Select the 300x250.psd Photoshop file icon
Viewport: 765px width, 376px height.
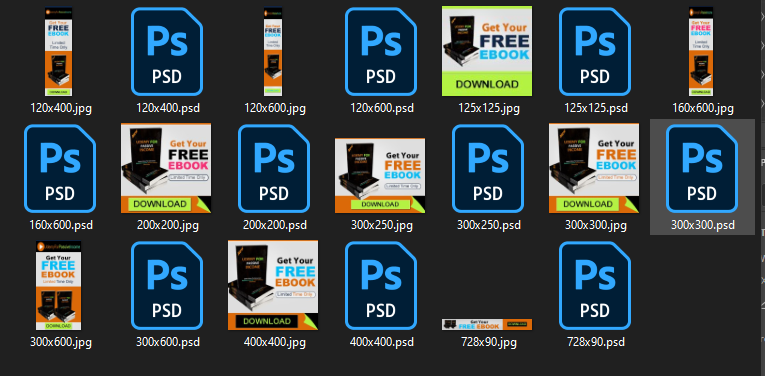coord(488,168)
